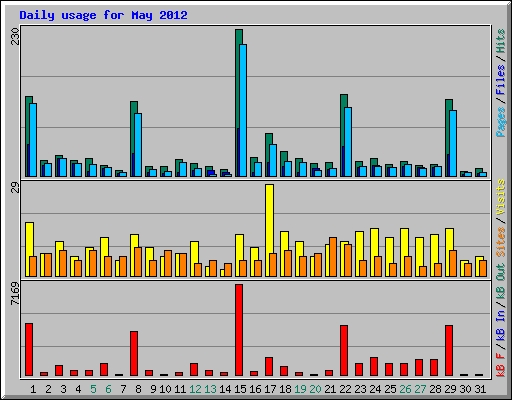Click the red kB bar for day 29
The height and width of the screenshot is (400, 512).
click(449, 351)
